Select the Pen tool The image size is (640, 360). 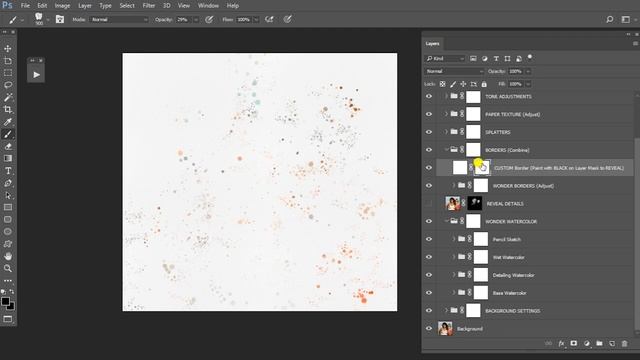click(x=8, y=183)
